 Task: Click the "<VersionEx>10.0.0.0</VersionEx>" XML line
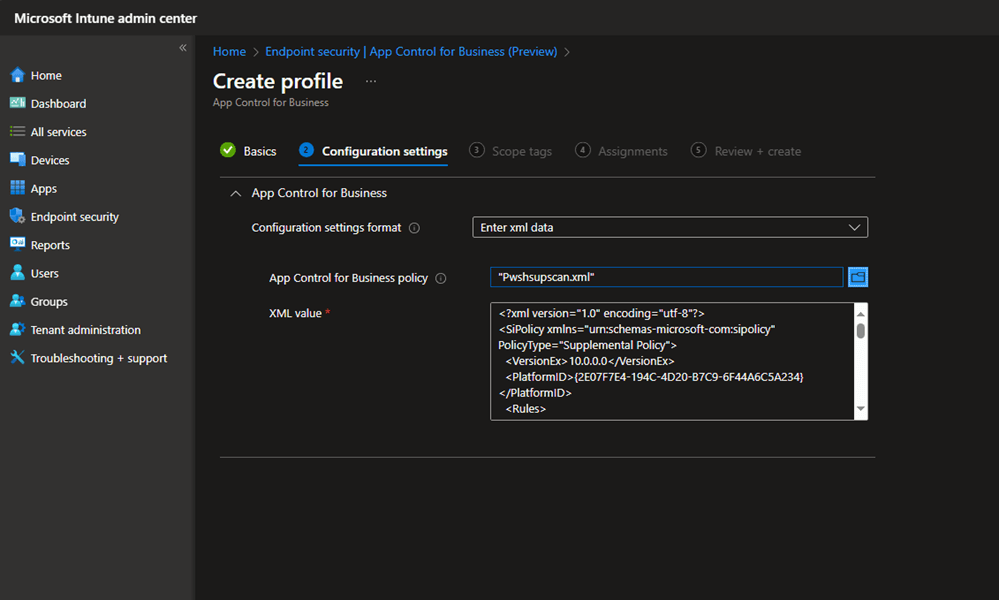pyautogui.click(x=590, y=361)
